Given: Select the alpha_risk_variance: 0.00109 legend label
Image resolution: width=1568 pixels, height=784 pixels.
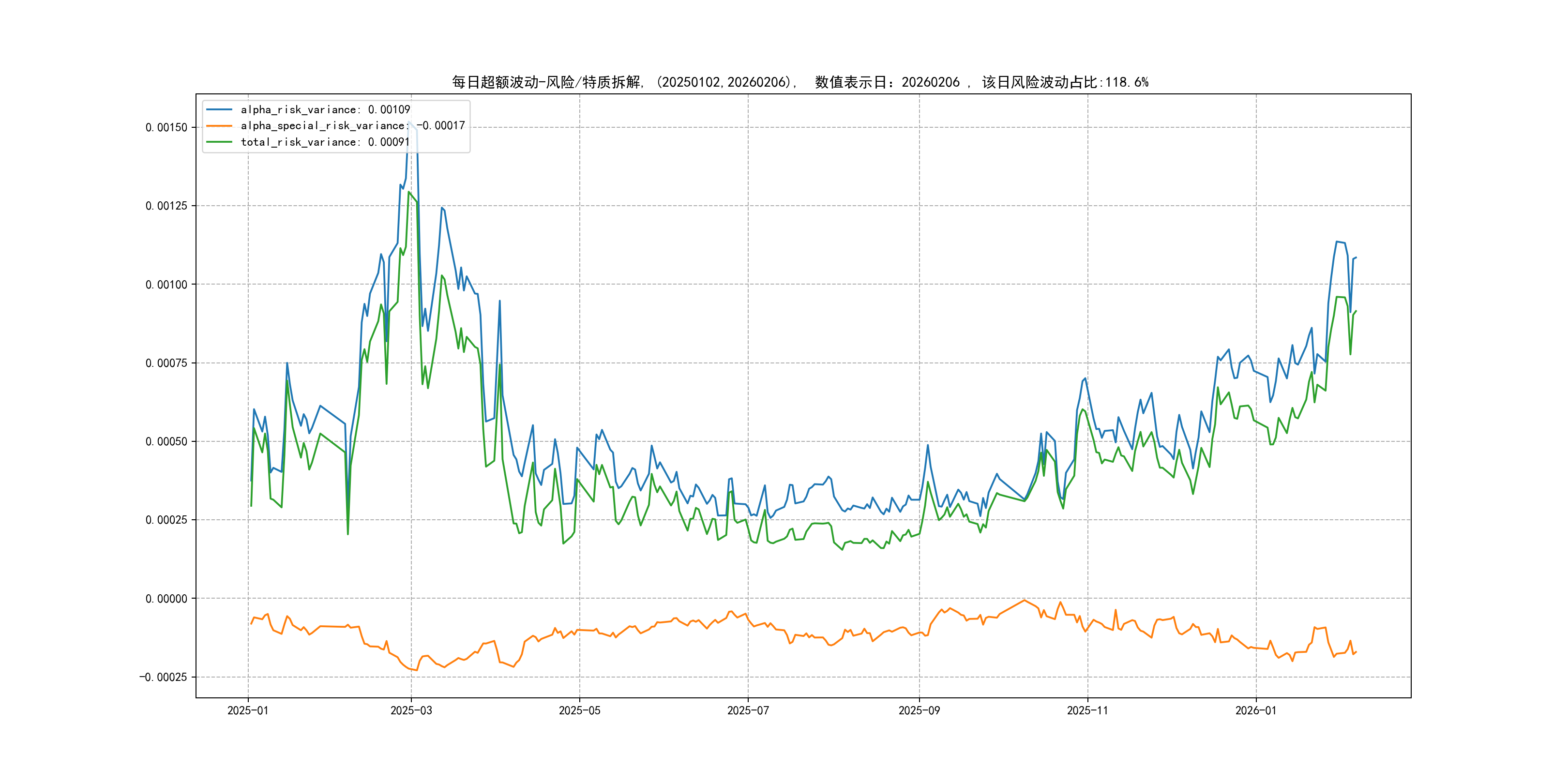Looking at the screenshot, I should click(325, 109).
